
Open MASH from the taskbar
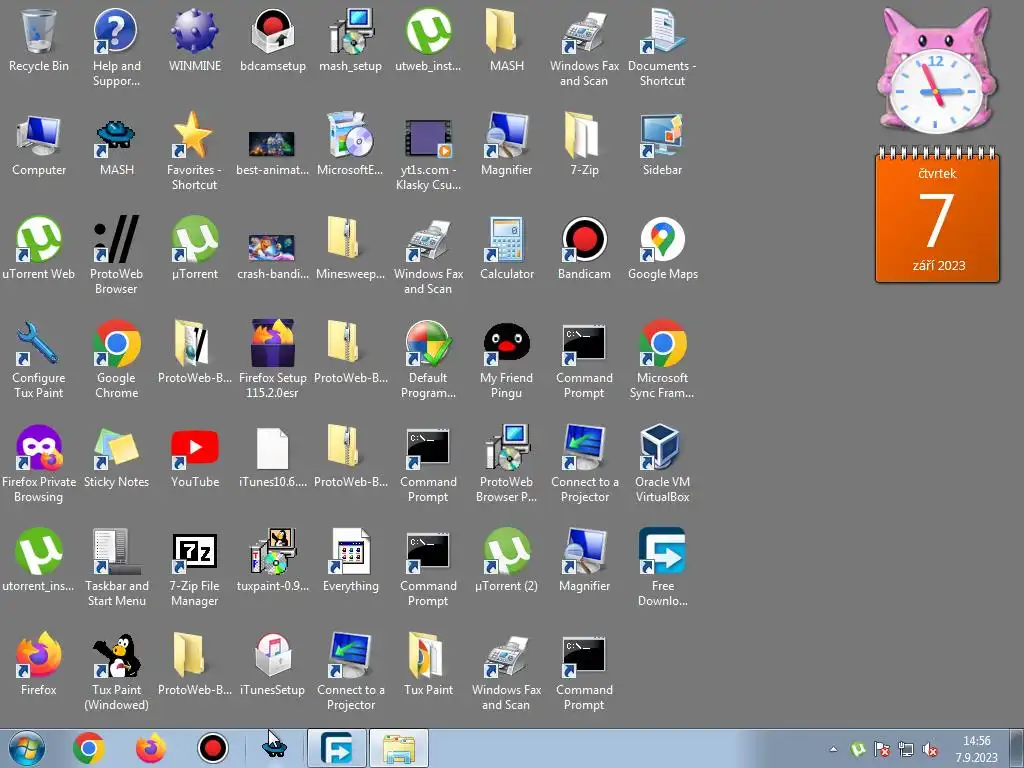pos(275,748)
